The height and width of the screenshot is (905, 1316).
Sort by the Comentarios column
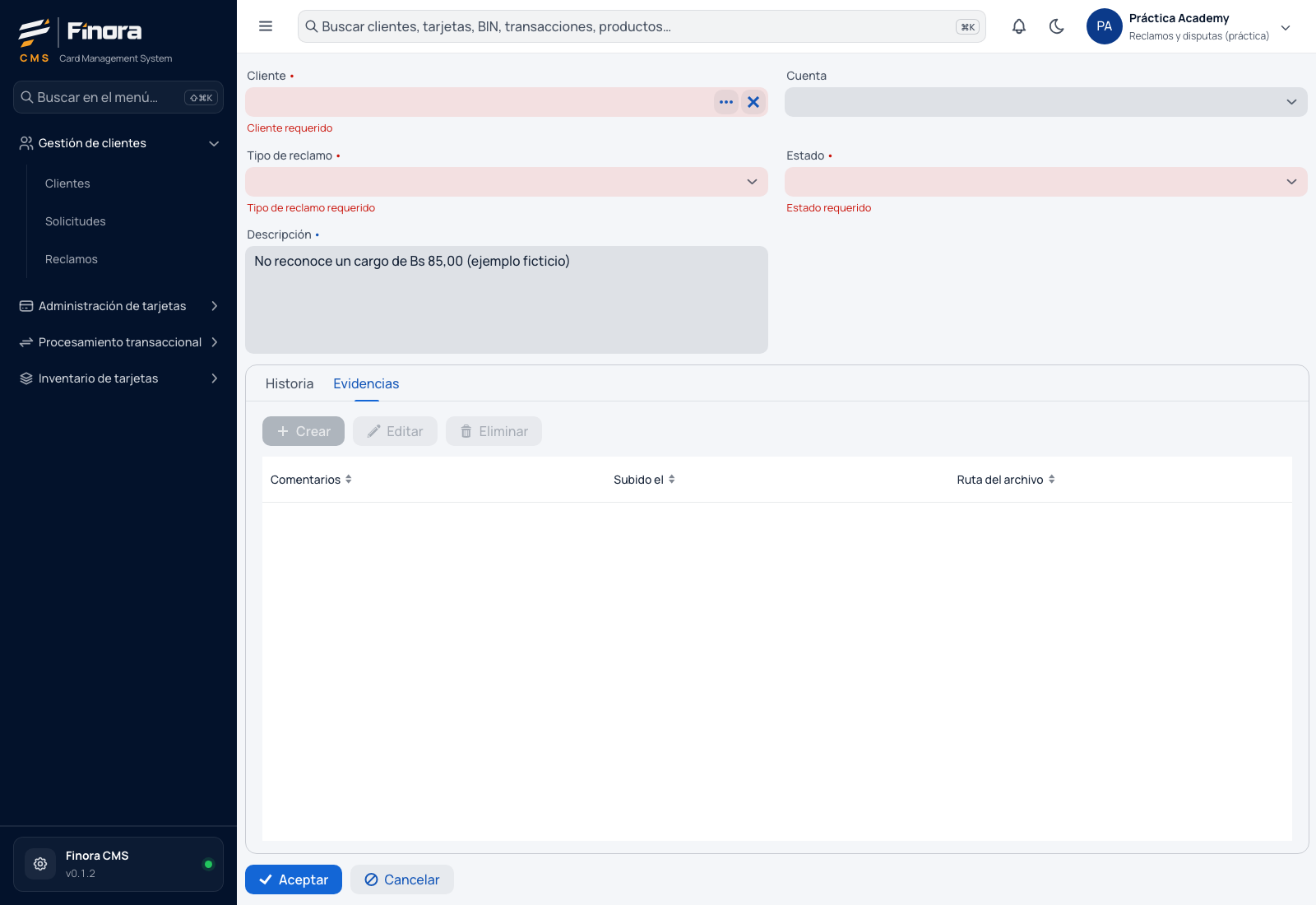tap(311, 480)
